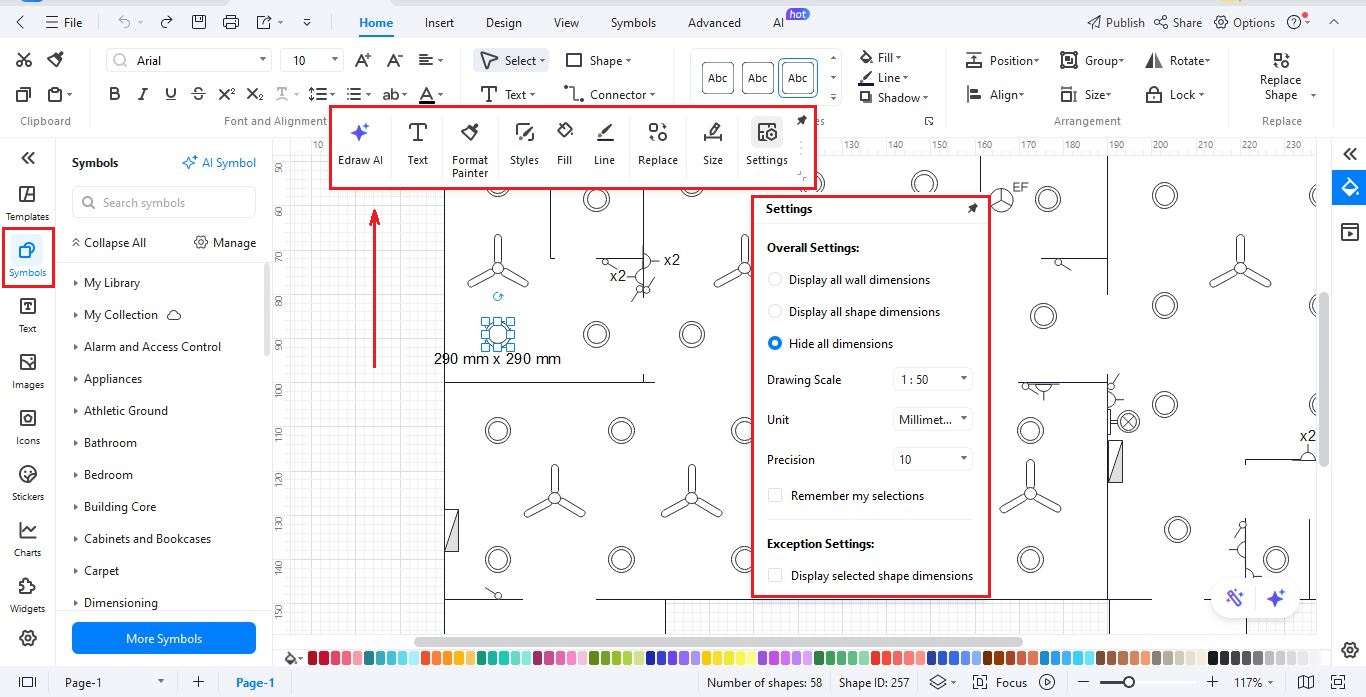Viewport: 1366px width, 697px height.
Task: Open the Precision dropdown
Action: point(932,460)
